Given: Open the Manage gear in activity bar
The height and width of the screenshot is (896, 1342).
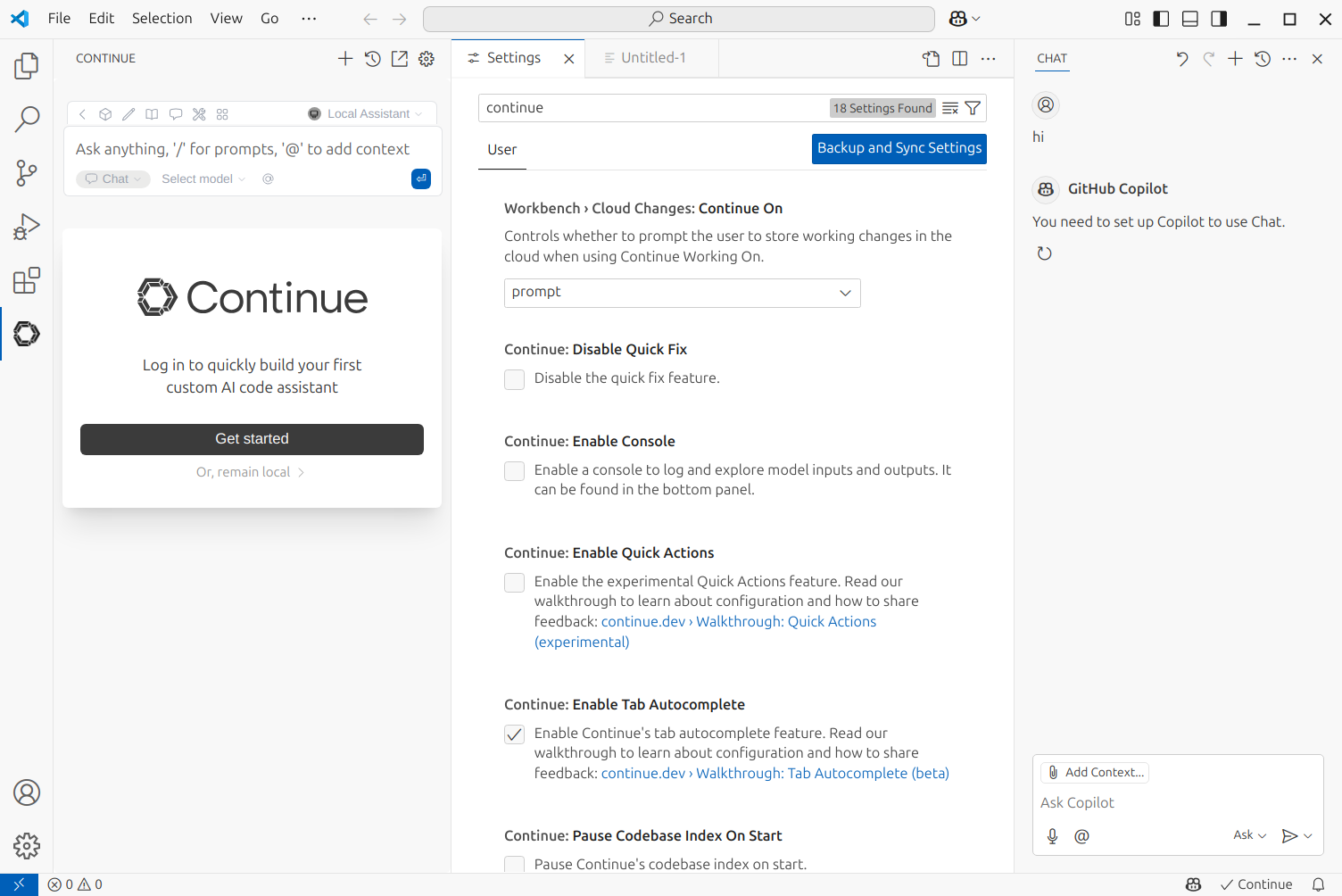Looking at the screenshot, I should tap(27, 845).
